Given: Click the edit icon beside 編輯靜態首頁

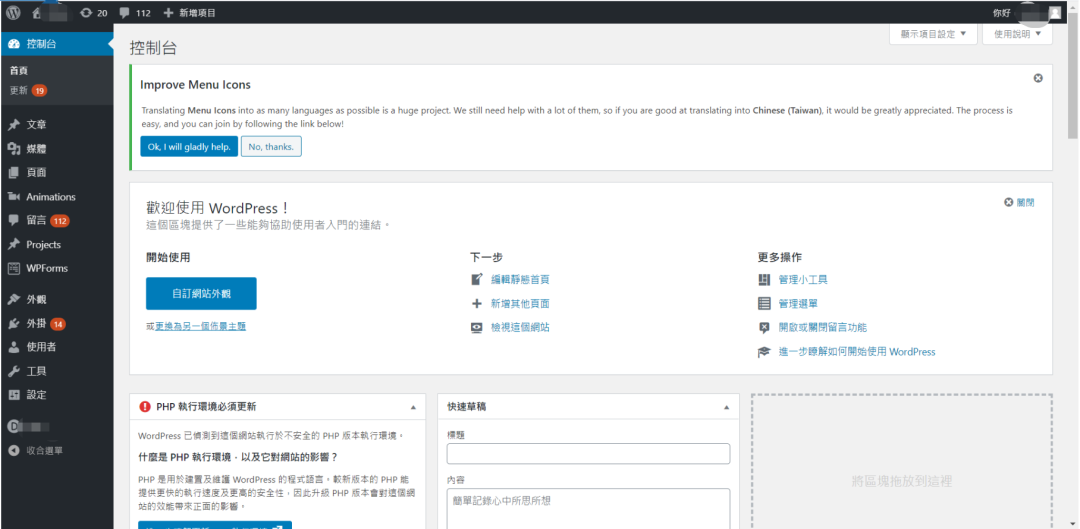Looking at the screenshot, I should [x=477, y=280].
